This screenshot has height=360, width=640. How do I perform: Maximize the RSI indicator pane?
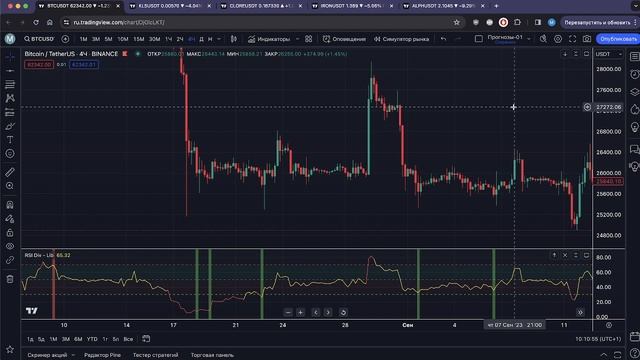587,255
